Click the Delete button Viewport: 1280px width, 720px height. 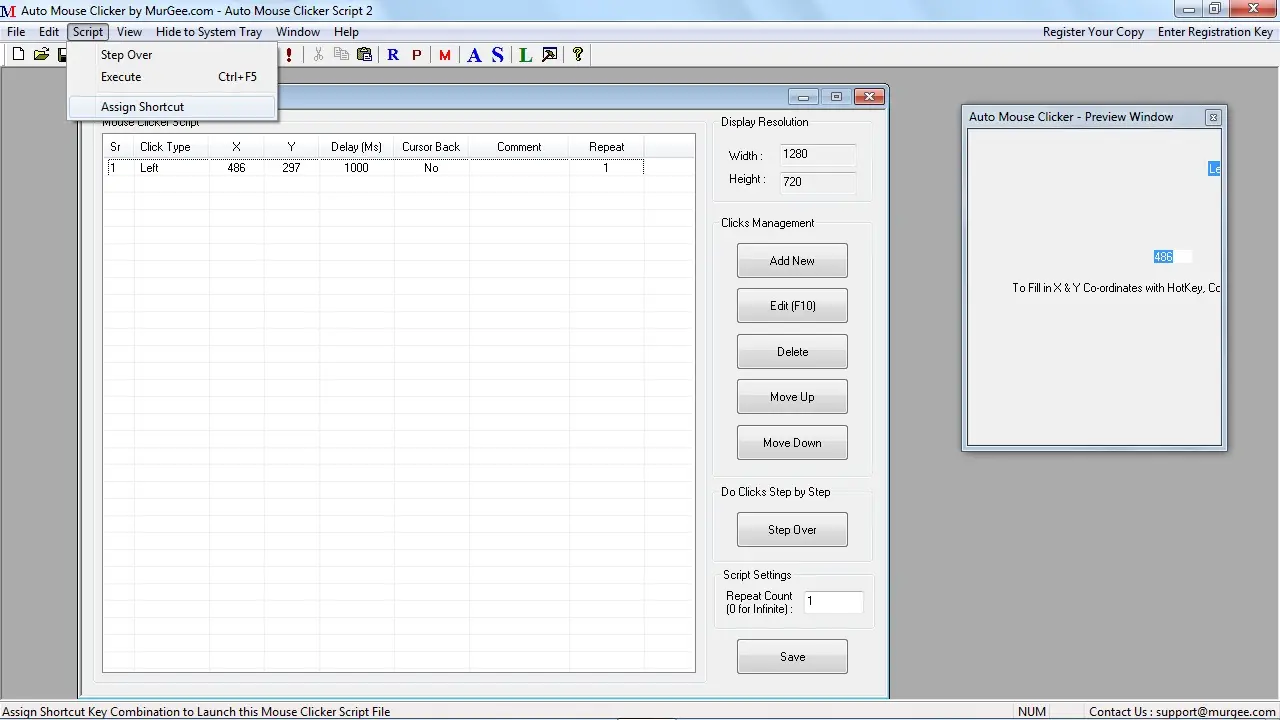792,352
